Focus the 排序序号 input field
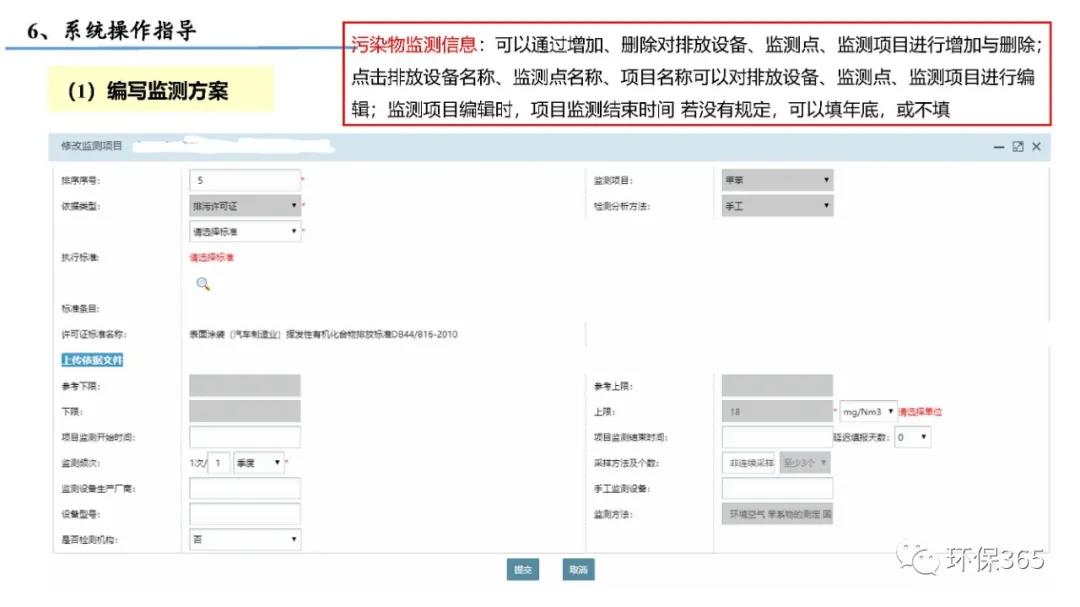Viewport: 1080px width, 607px height. click(x=245, y=180)
